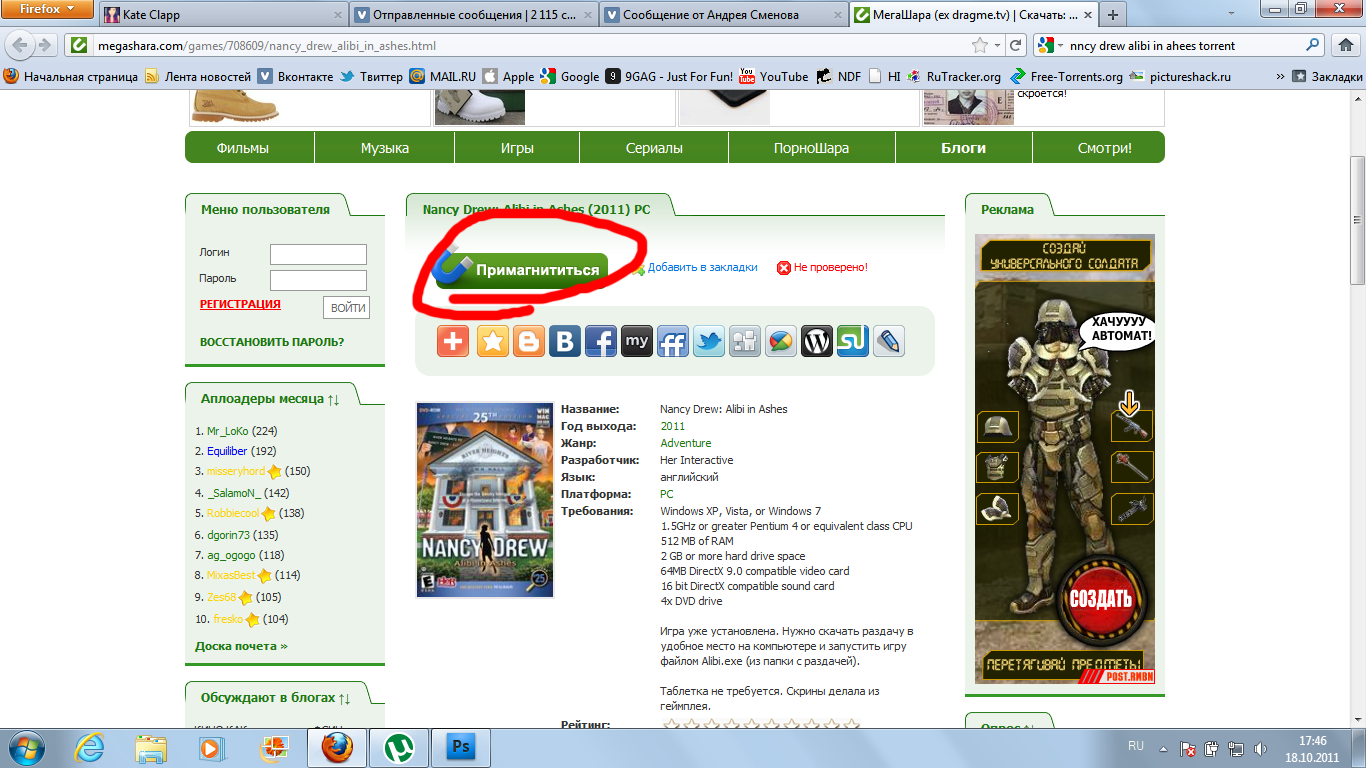Open Вконтакте bookmark in bookmarks bar
The width and height of the screenshot is (1366, 768).
coord(295,76)
